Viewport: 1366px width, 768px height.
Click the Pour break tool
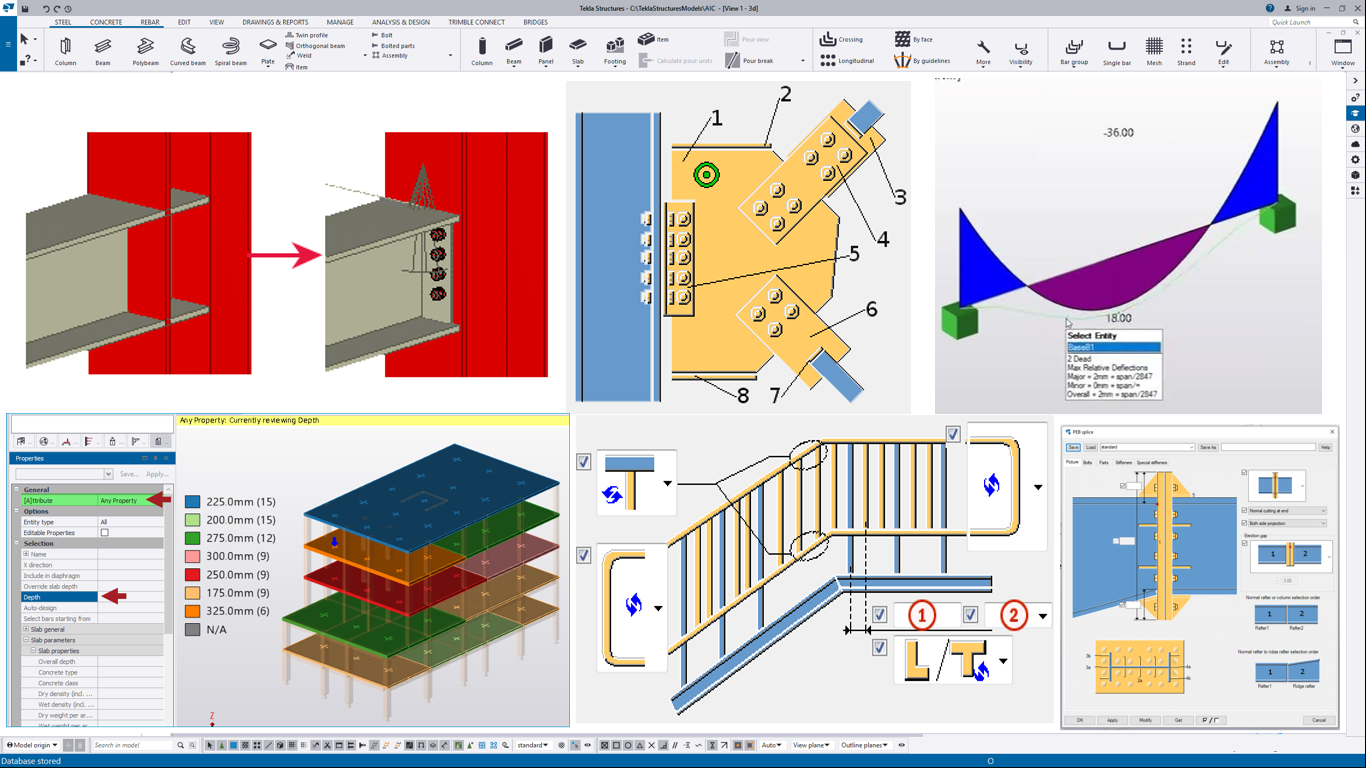[x=751, y=61]
